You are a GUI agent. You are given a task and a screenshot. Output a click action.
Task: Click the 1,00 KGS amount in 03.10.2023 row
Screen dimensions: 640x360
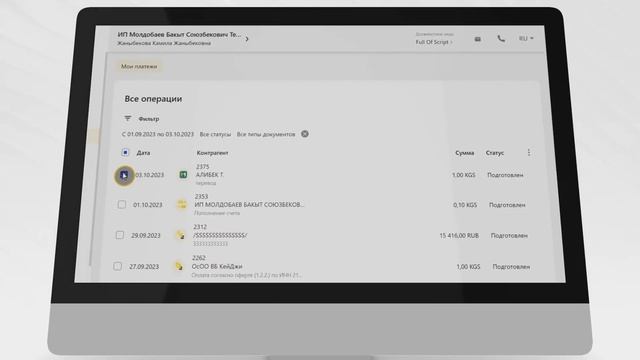[464, 175]
